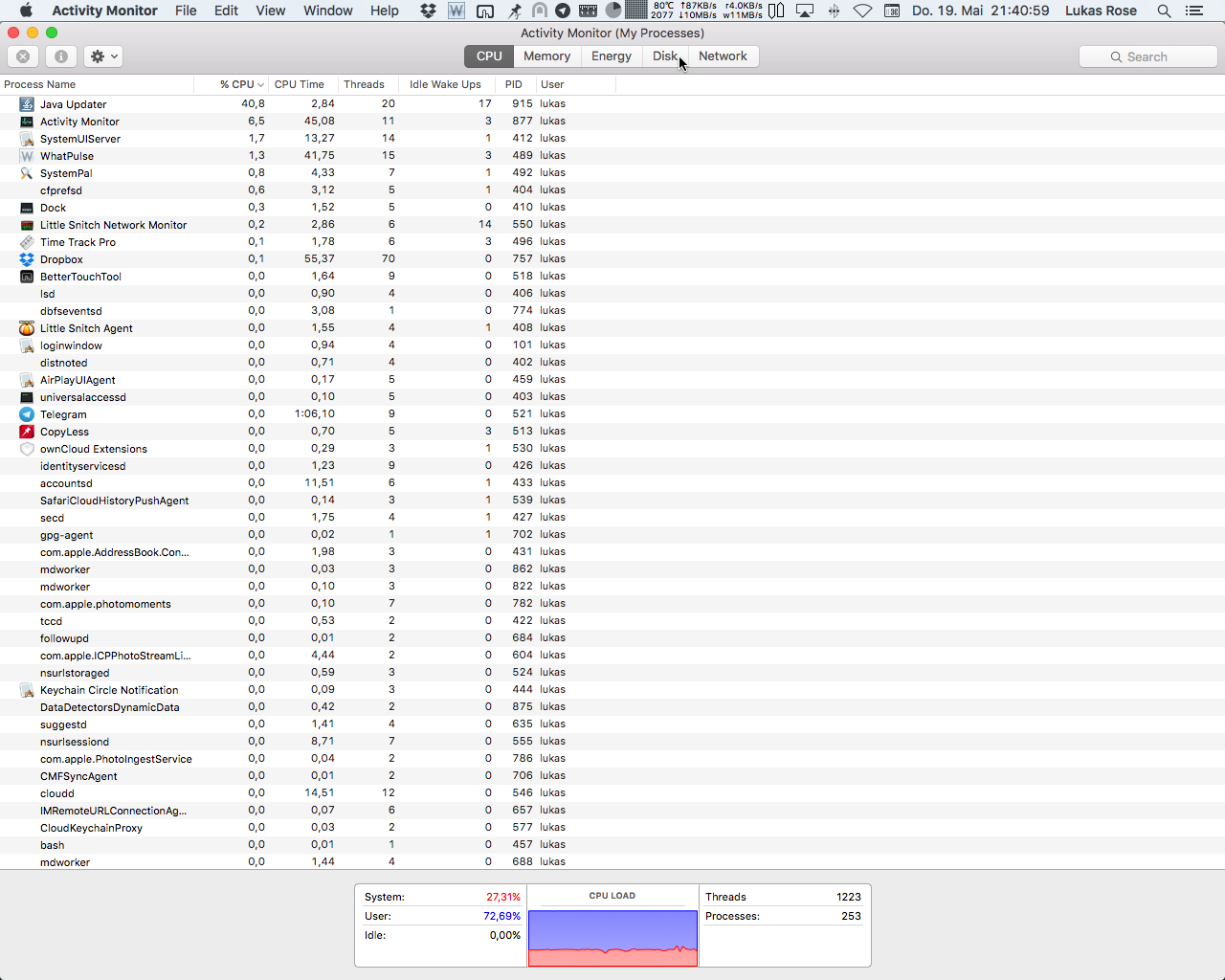Click the CPU Load graph
This screenshot has width=1225, height=980.
click(612, 937)
